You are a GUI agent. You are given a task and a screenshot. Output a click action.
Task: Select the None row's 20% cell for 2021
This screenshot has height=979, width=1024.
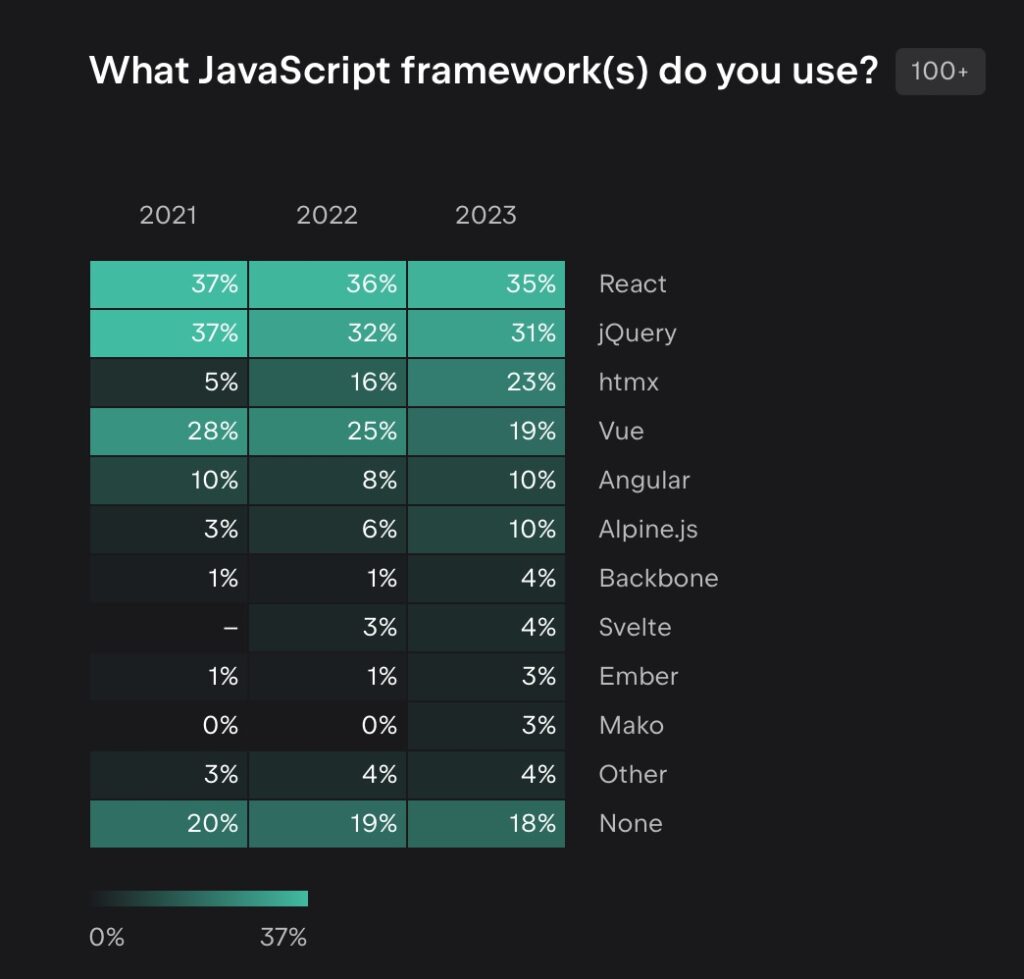pyautogui.click(x=168, y=824)
